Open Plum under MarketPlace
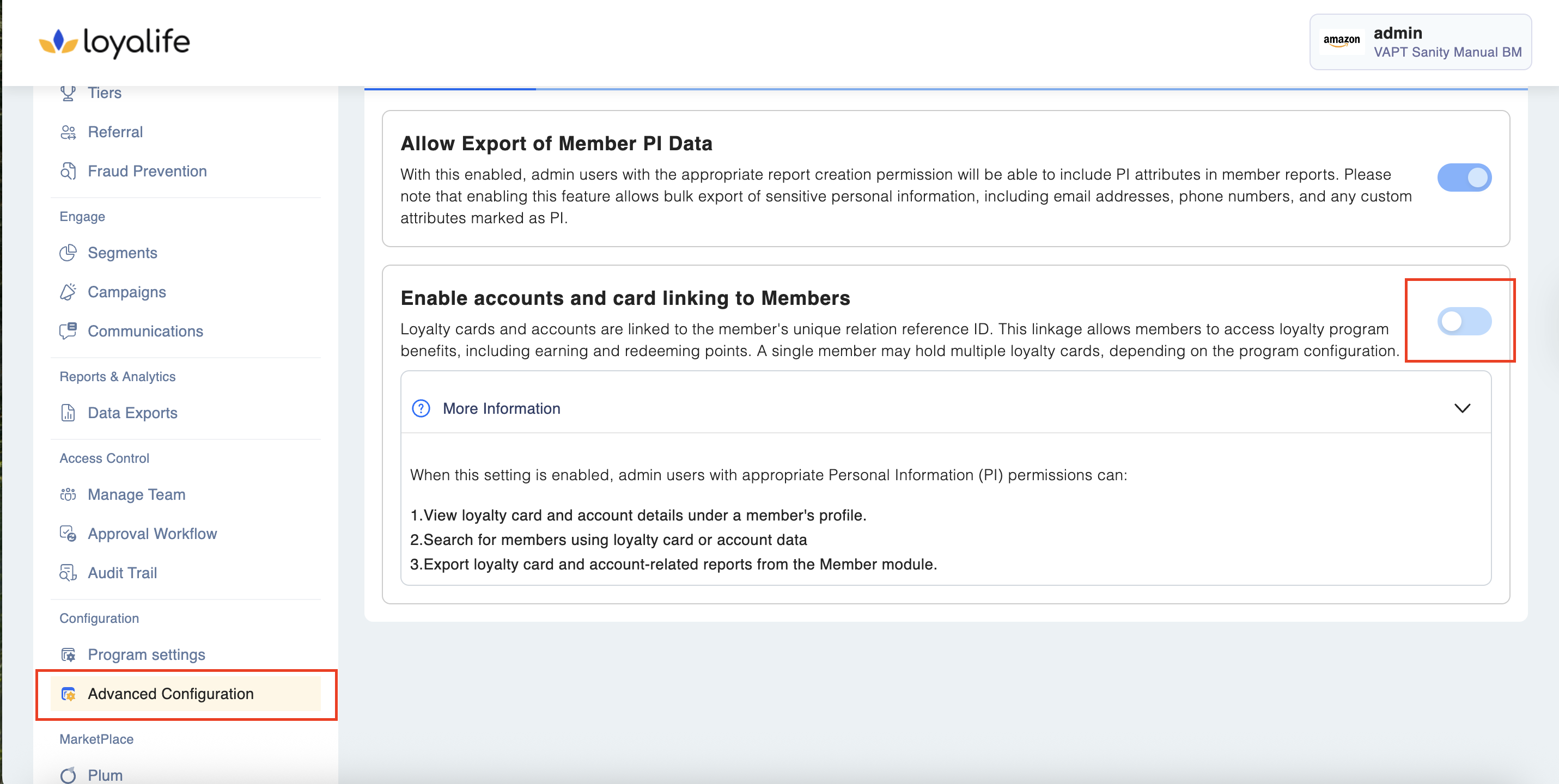Image resolution: width=1559 pixels, height=784 pixels. pyautogui.click(x=105, y=775)
